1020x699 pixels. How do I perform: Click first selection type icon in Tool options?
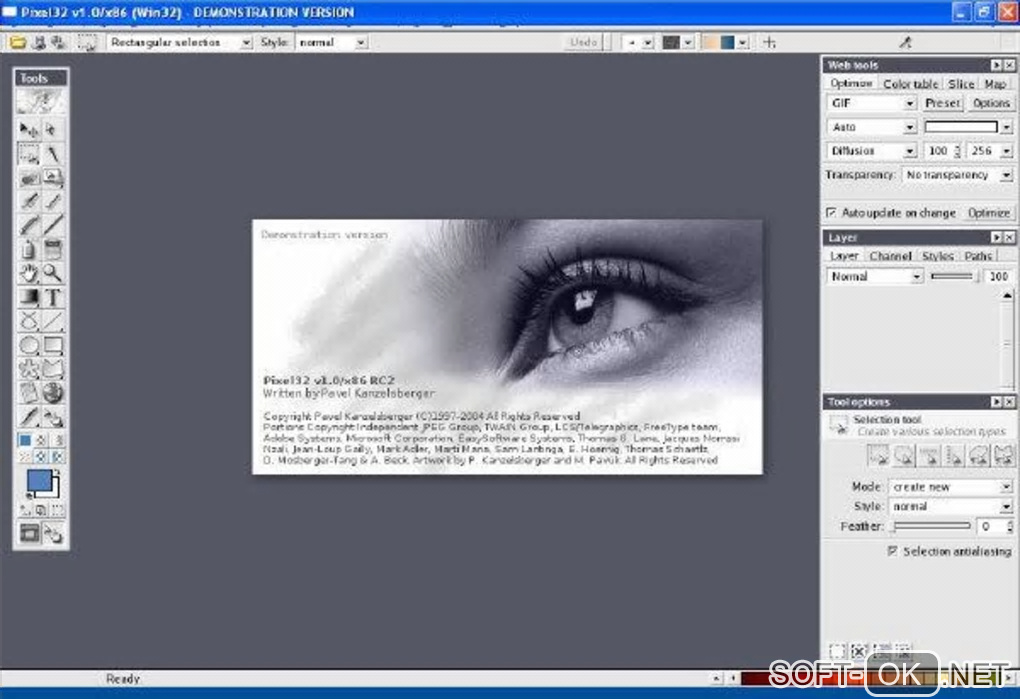click(878, 456)
